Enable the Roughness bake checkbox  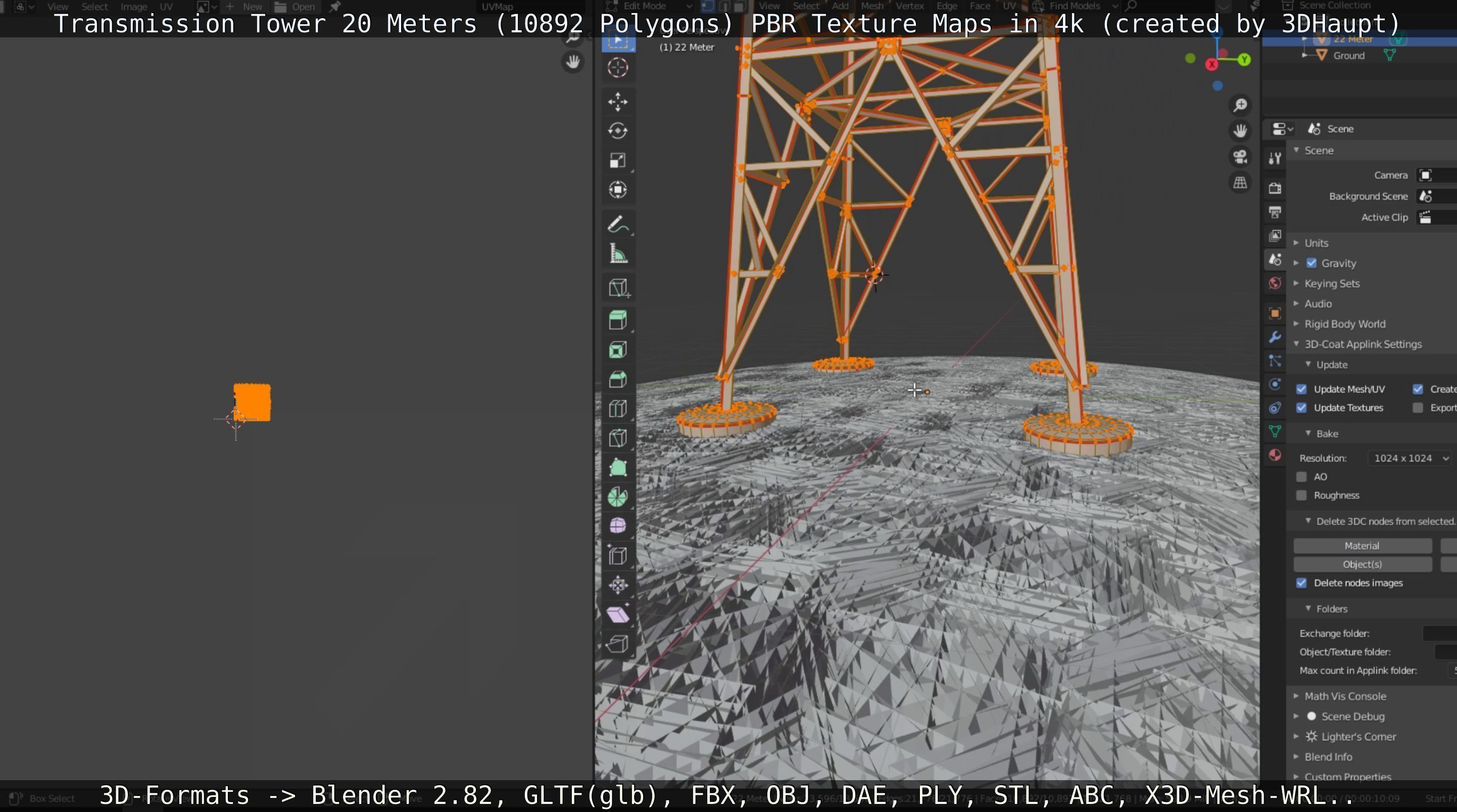tap(1301, 495)
